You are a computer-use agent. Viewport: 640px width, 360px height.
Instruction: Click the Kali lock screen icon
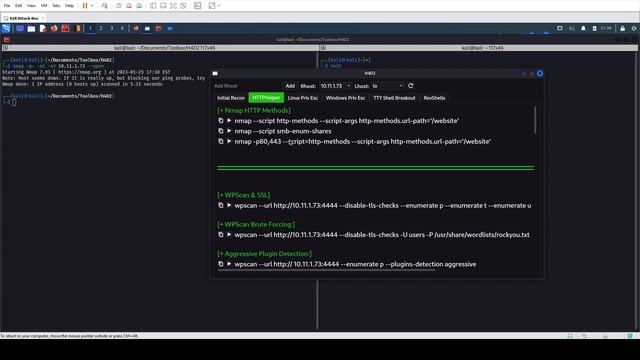(x=622, y=28)
